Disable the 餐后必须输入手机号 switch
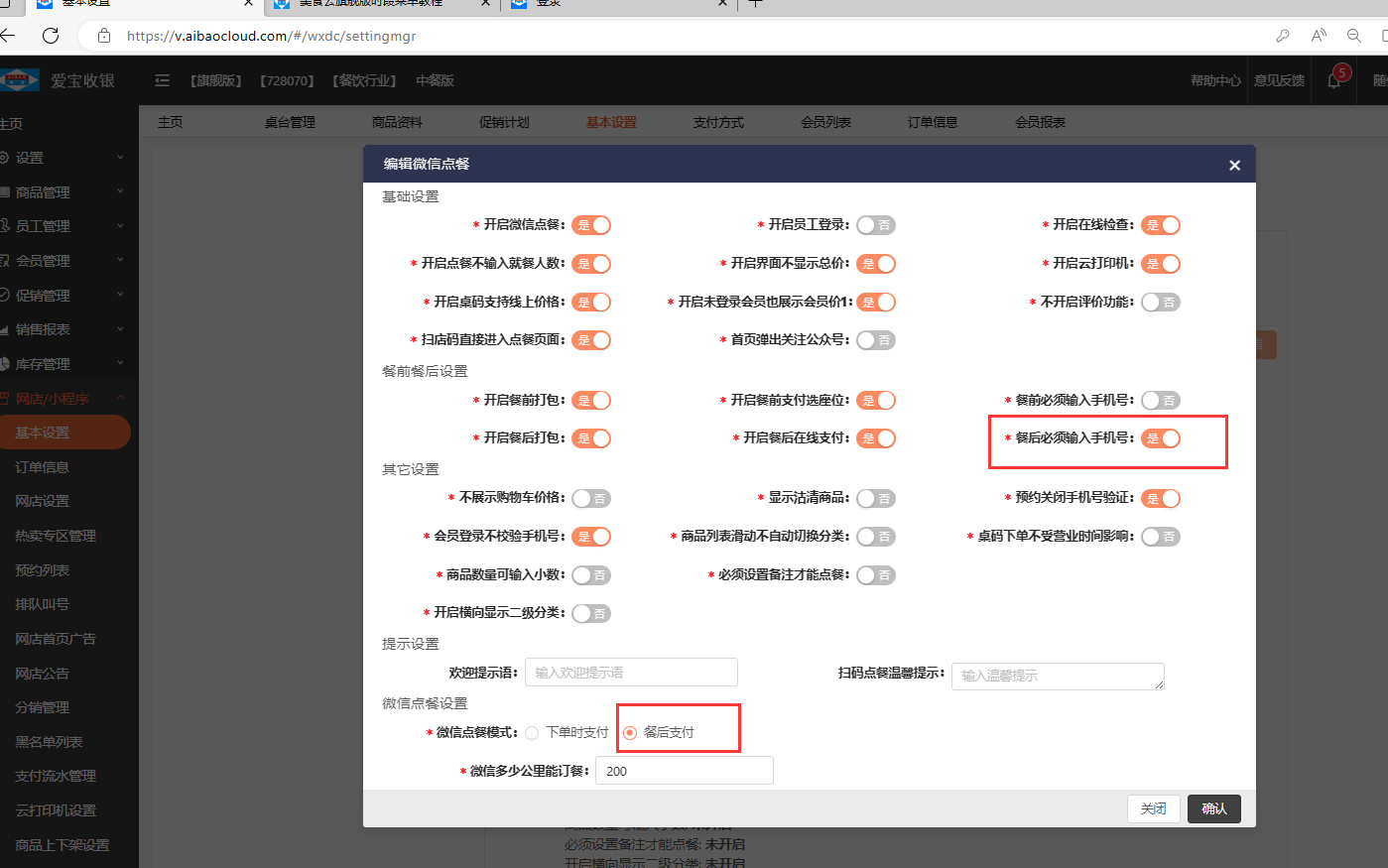 click(x=1160, y=438)
